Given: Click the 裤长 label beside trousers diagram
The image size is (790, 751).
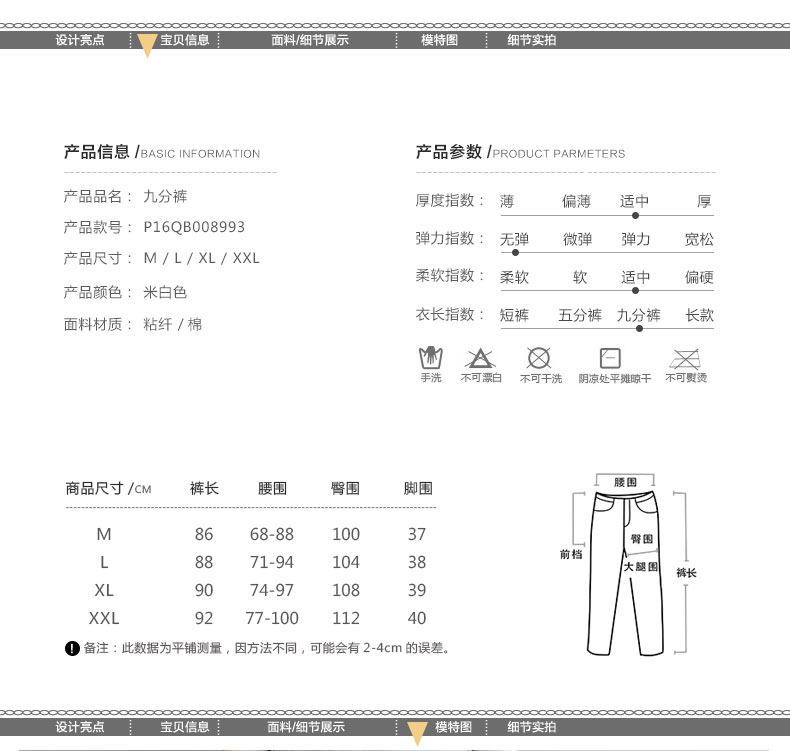Looking at the screenshot, I should [686, 573].
